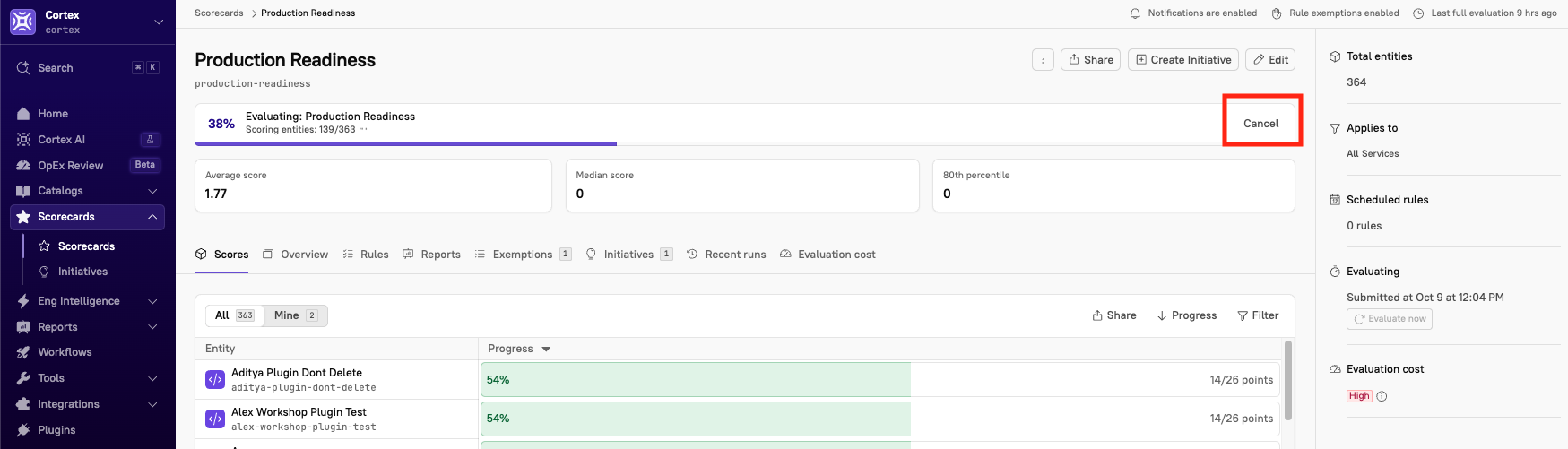
Task: Click Aditya Plugin Dont Delete entity icon
Action: [215, 380]
